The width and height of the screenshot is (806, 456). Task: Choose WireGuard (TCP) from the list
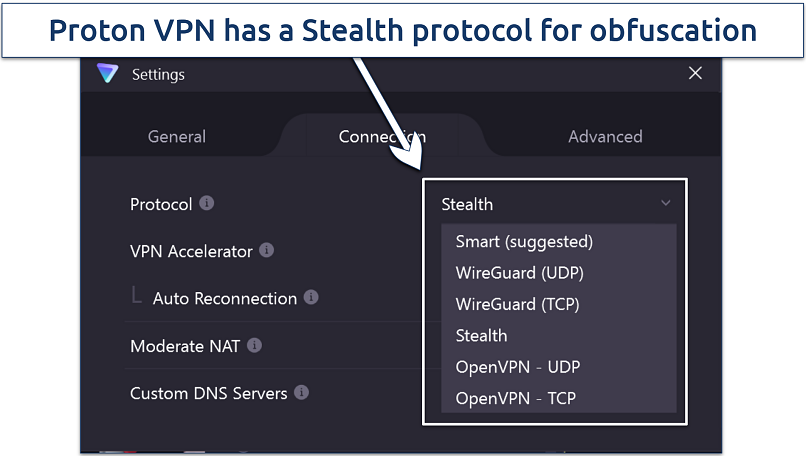pos(517,304)
